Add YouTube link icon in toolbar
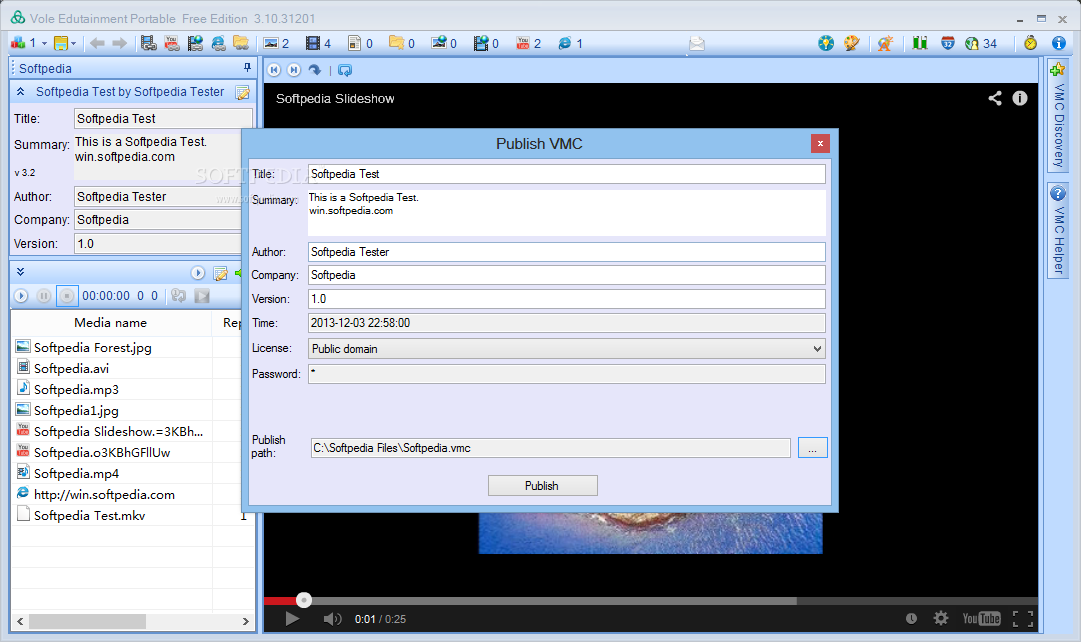The width and height of the screenshot is (1081, 642). tap(172, 43)
